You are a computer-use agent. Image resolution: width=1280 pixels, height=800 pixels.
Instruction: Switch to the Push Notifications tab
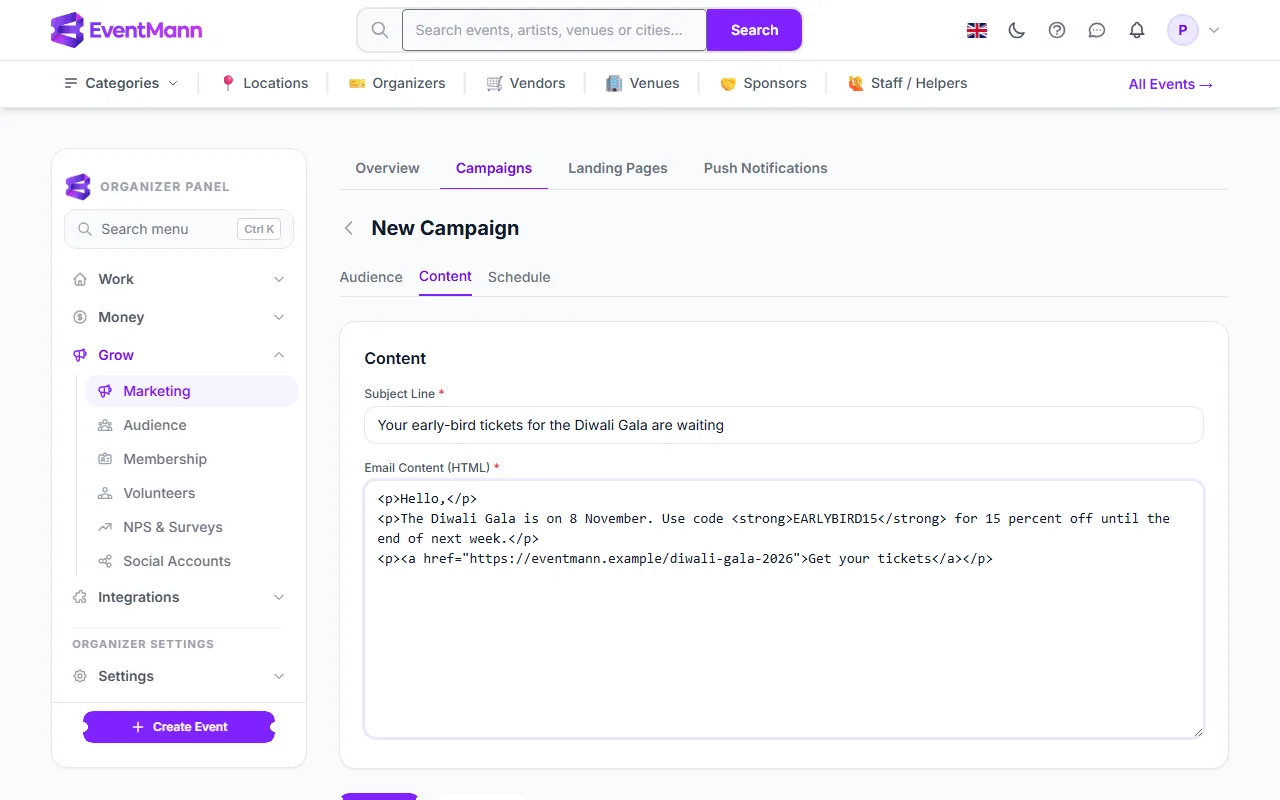[x=766, y=168]
